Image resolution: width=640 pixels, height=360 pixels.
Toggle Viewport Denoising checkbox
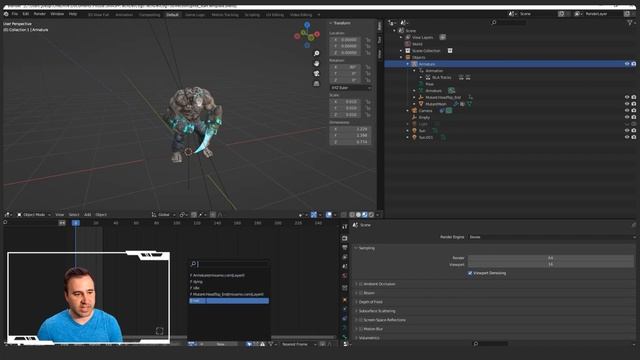tap(470, 273)
